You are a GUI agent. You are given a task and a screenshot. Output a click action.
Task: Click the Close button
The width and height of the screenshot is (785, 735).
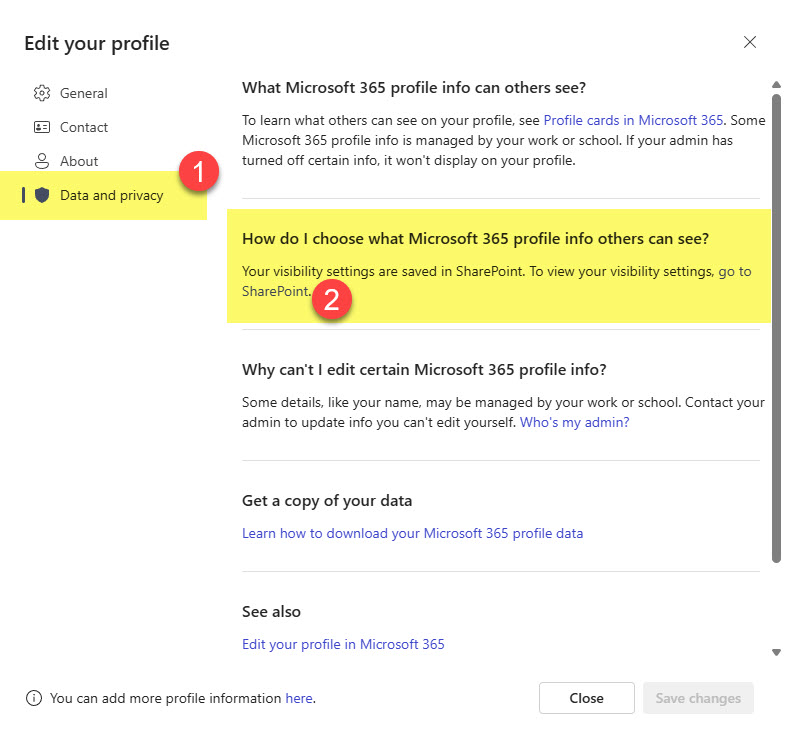pos(587,698)
